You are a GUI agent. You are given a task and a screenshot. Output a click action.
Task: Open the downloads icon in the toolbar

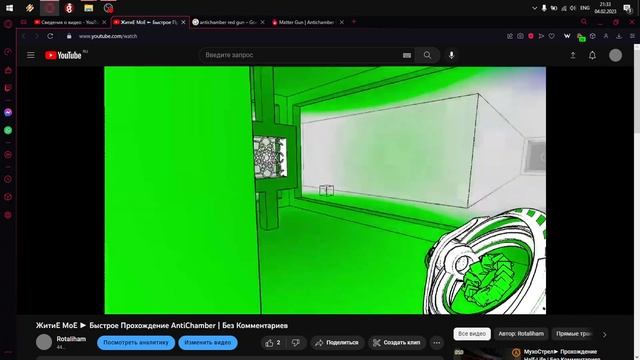[x=619, y=36]
